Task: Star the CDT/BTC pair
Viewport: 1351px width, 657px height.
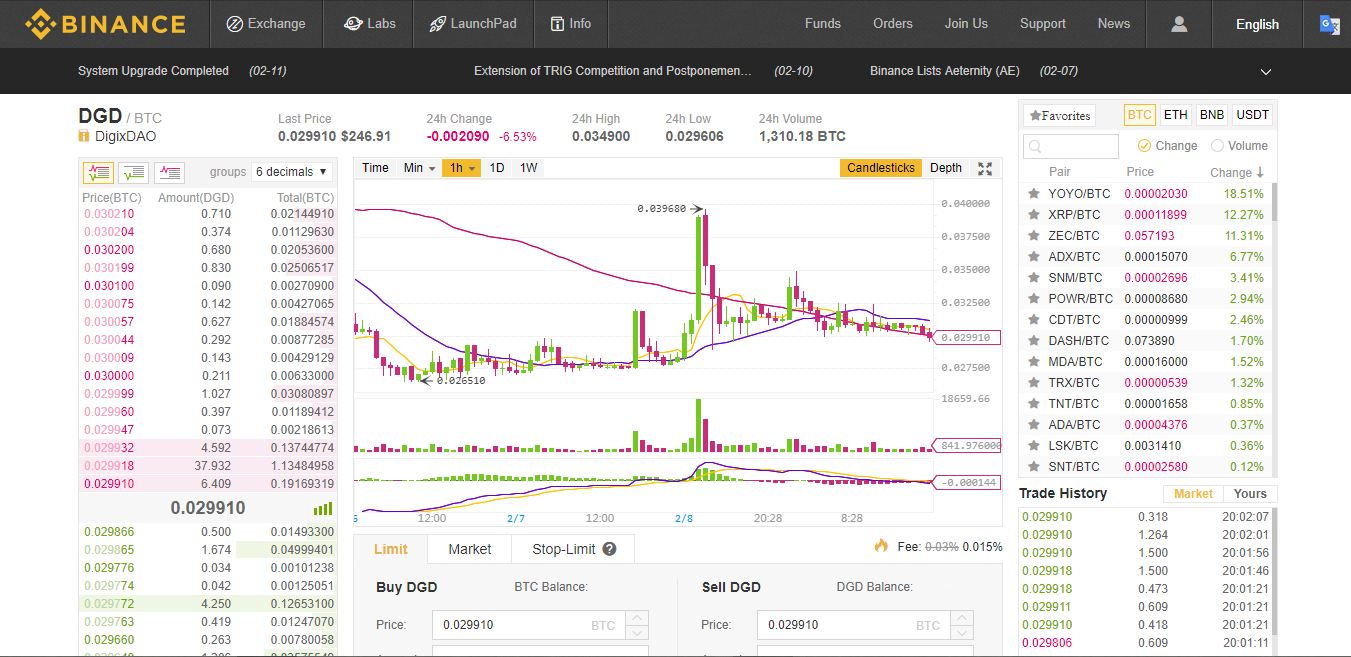Action: 1034,320
